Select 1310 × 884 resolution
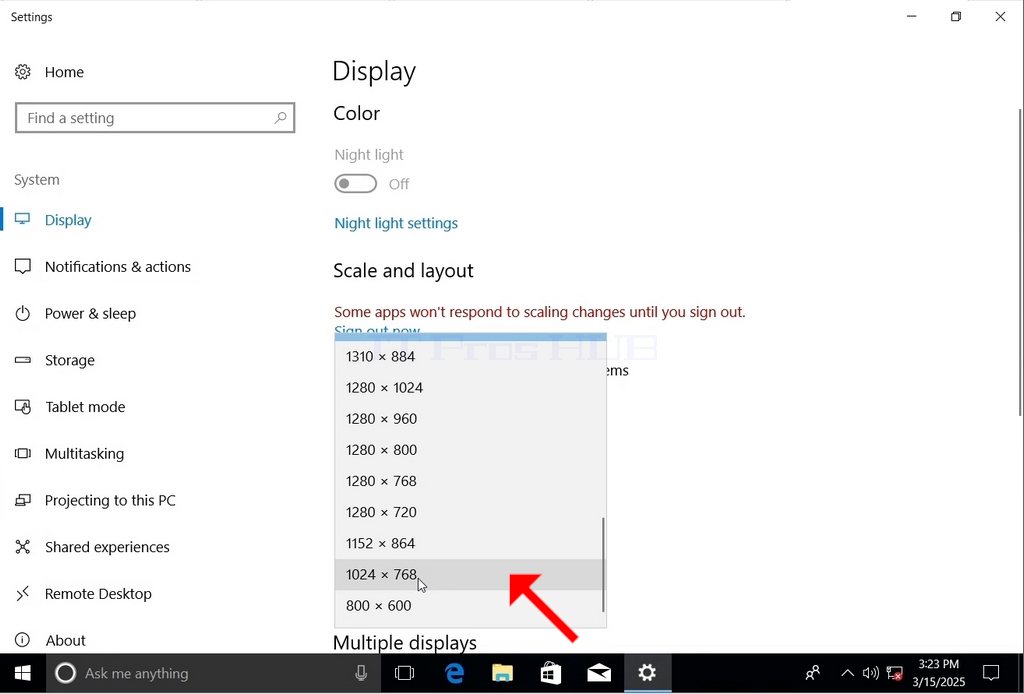1024x694 pixels. click(x=470, y=356)
